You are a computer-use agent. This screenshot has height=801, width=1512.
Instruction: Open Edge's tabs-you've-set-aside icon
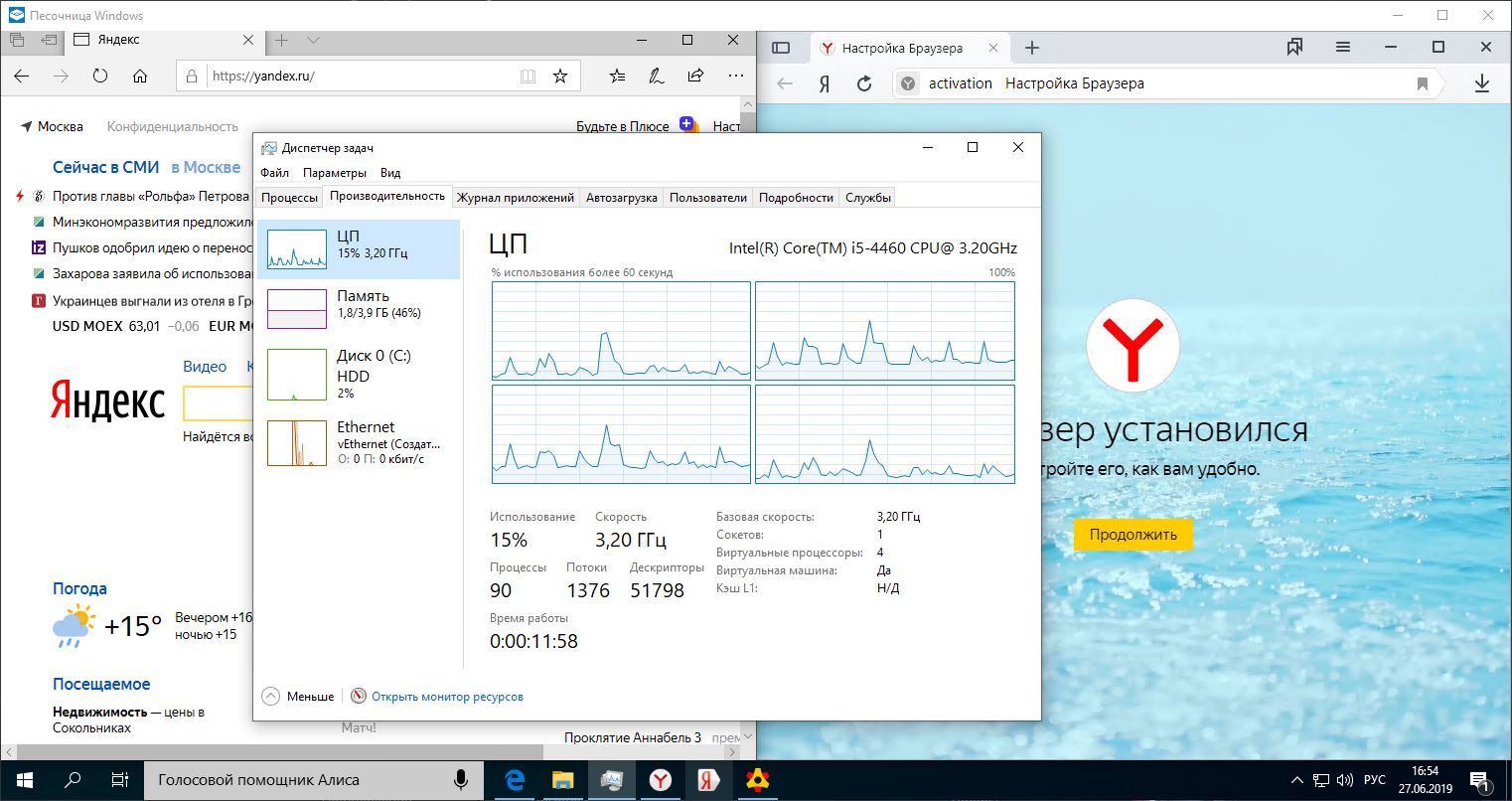pos(17,40)
